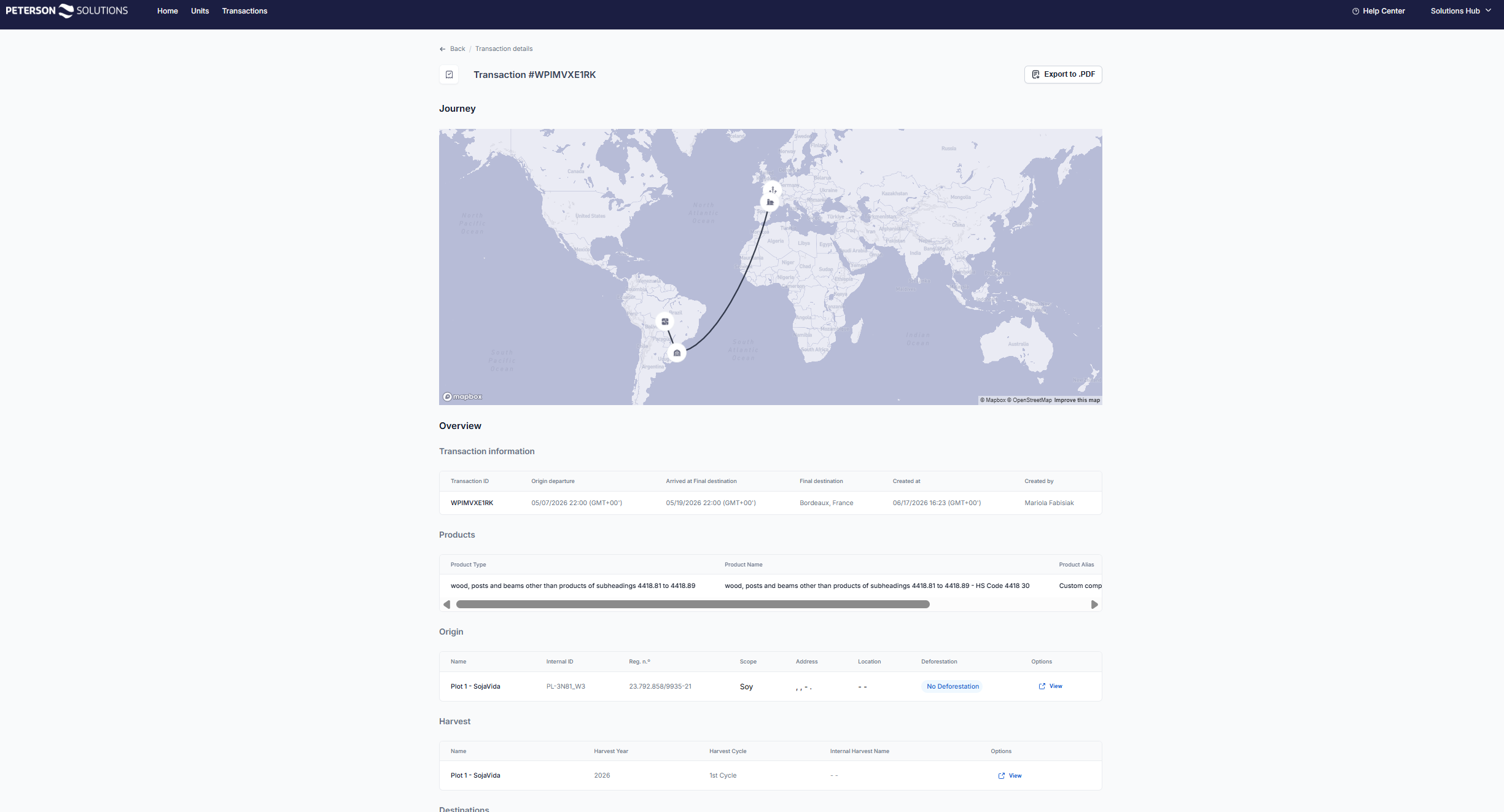Click the left scroll arrow in Products table
1504x812 pixels.
[x=446, y=605]
